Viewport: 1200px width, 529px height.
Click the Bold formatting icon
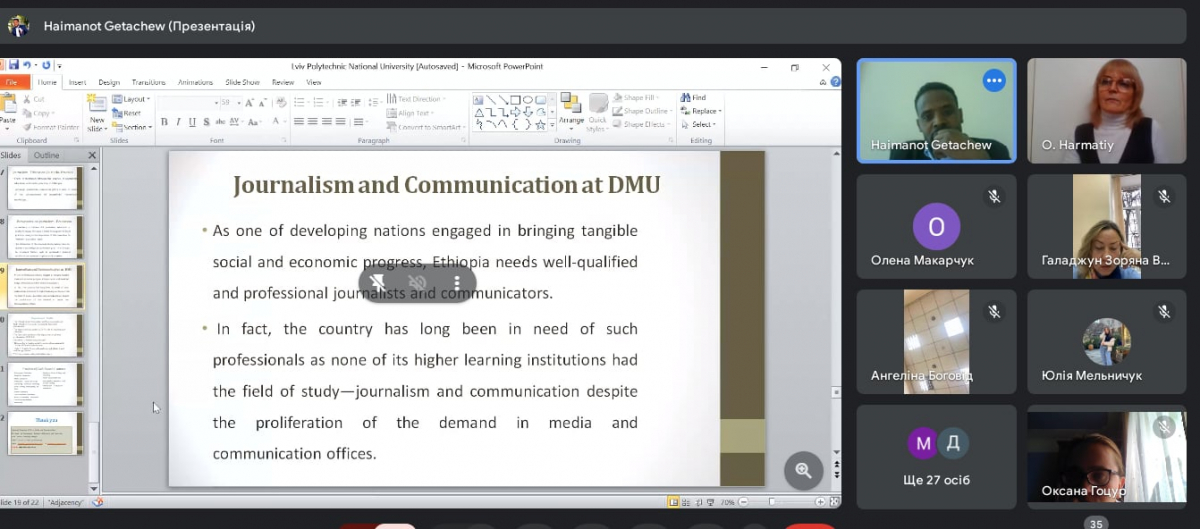[x=164, y=122]
